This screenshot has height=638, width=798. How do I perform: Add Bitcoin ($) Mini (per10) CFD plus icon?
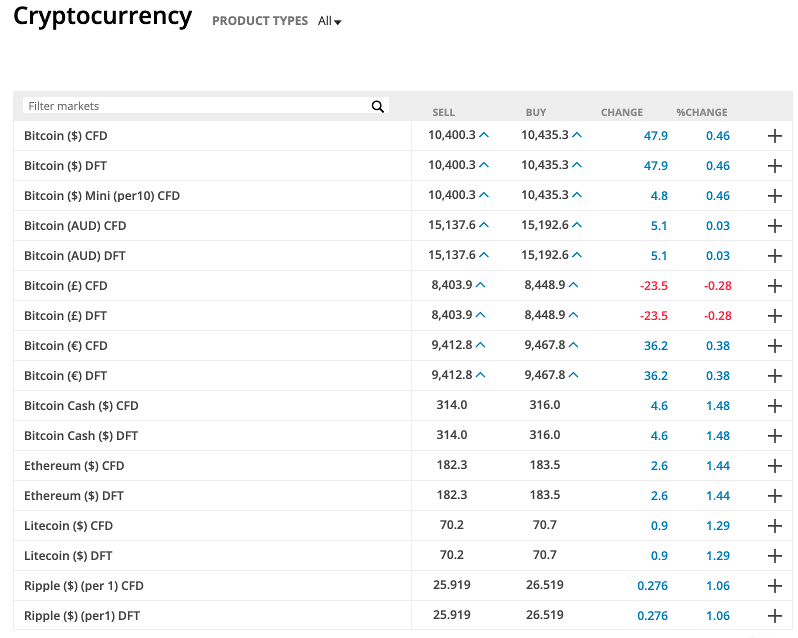[x=775, y=196]
